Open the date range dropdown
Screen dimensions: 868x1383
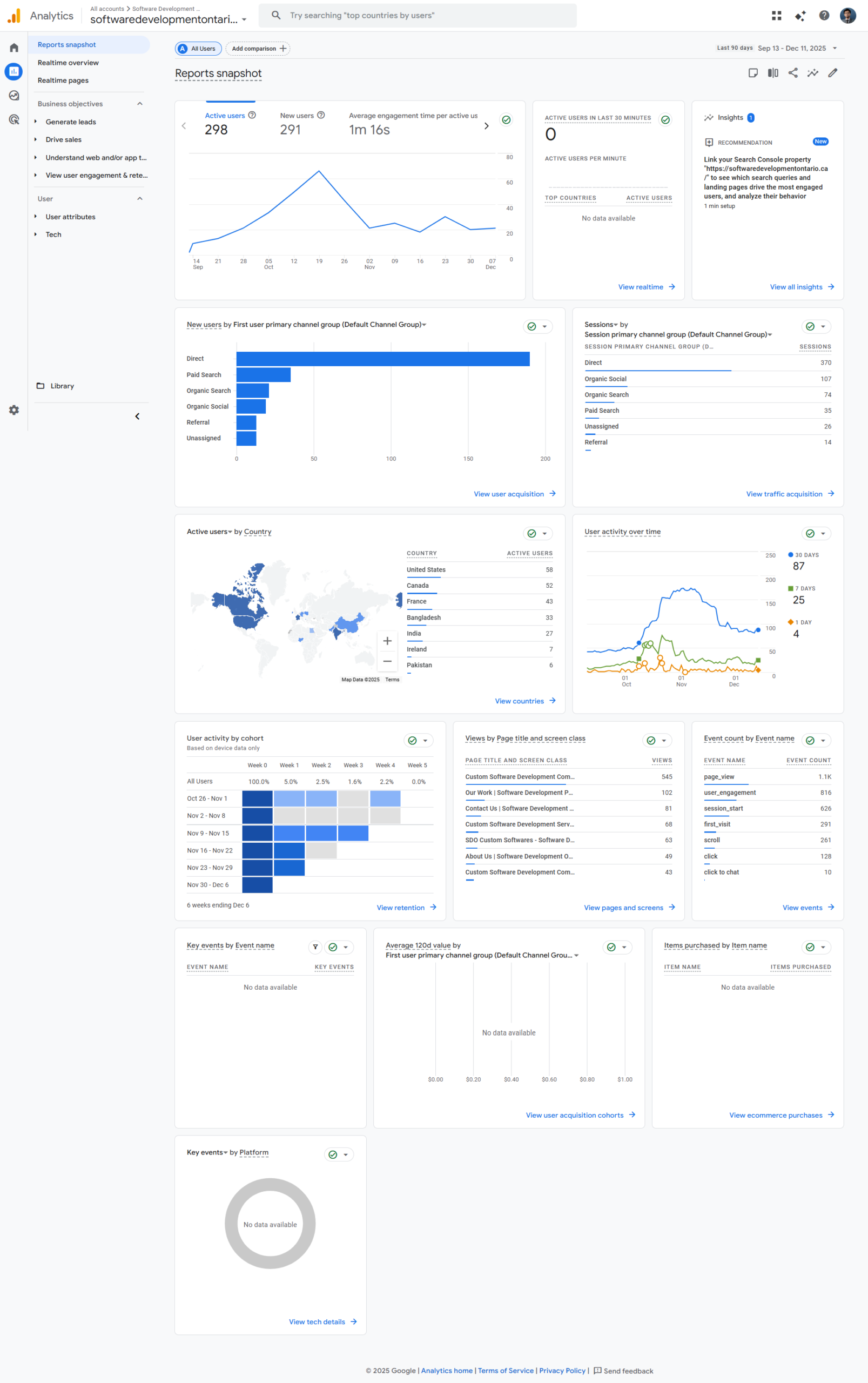tap(796, 48)
